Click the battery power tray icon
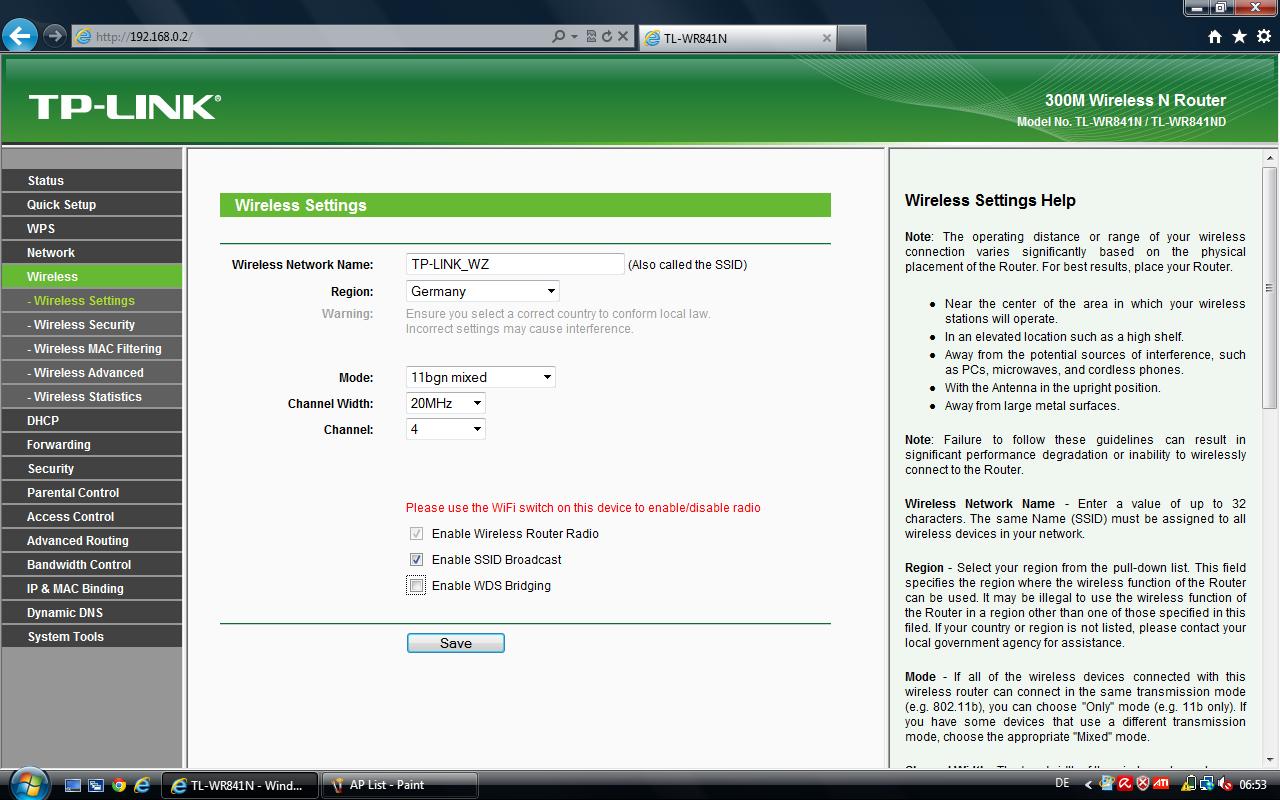The image size is (1280, 800). (x=1190, y=784)
